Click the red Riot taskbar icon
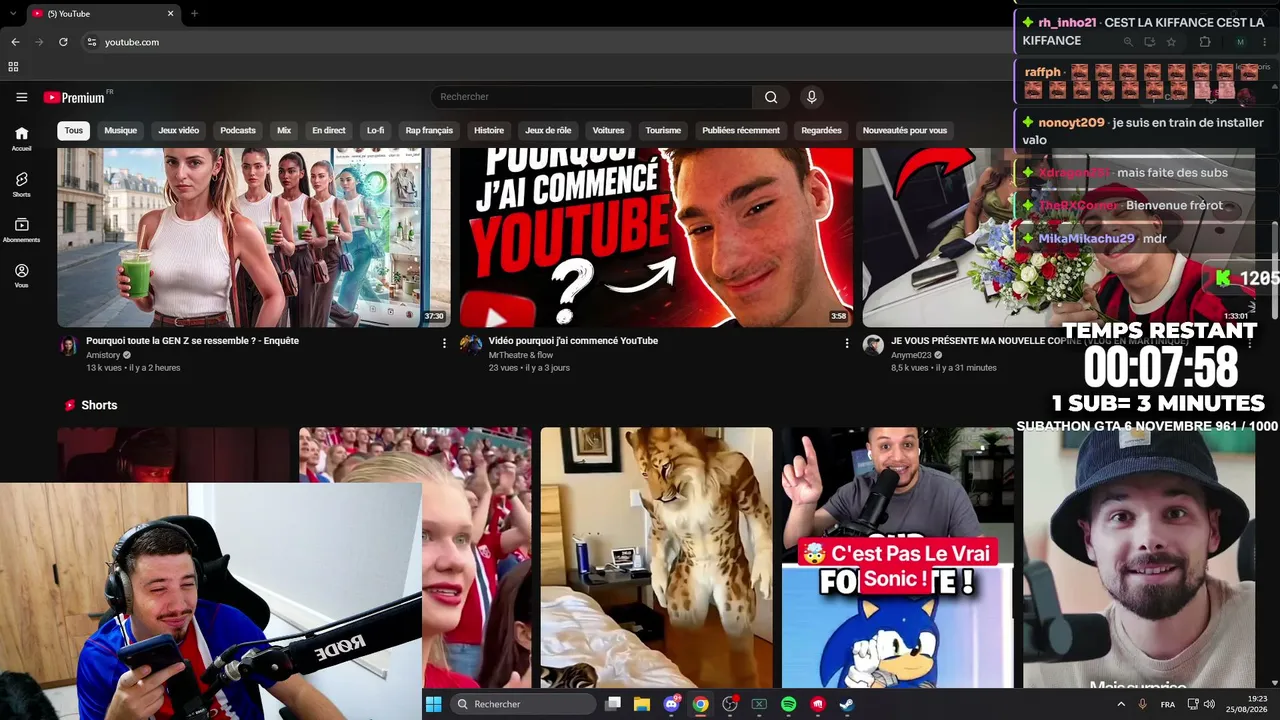The height and width of the screenshot is (720, 1280). tap(817, 704)
